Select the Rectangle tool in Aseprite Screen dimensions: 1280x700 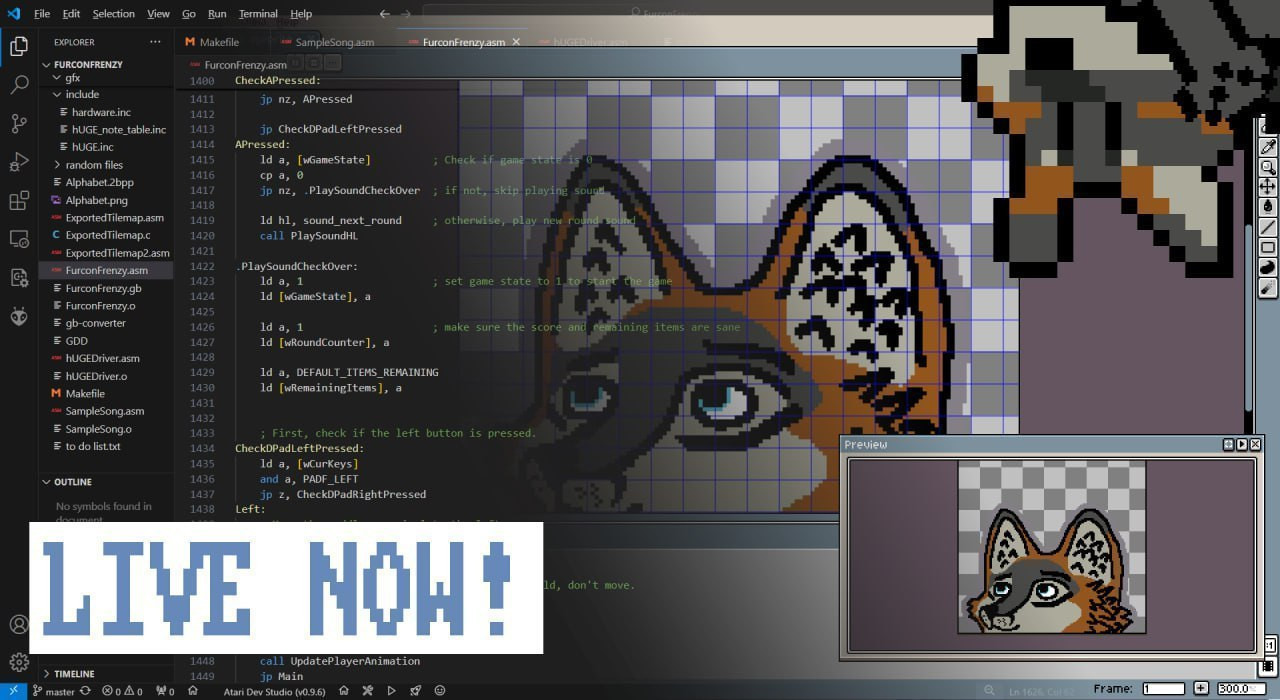[1268, 248]
